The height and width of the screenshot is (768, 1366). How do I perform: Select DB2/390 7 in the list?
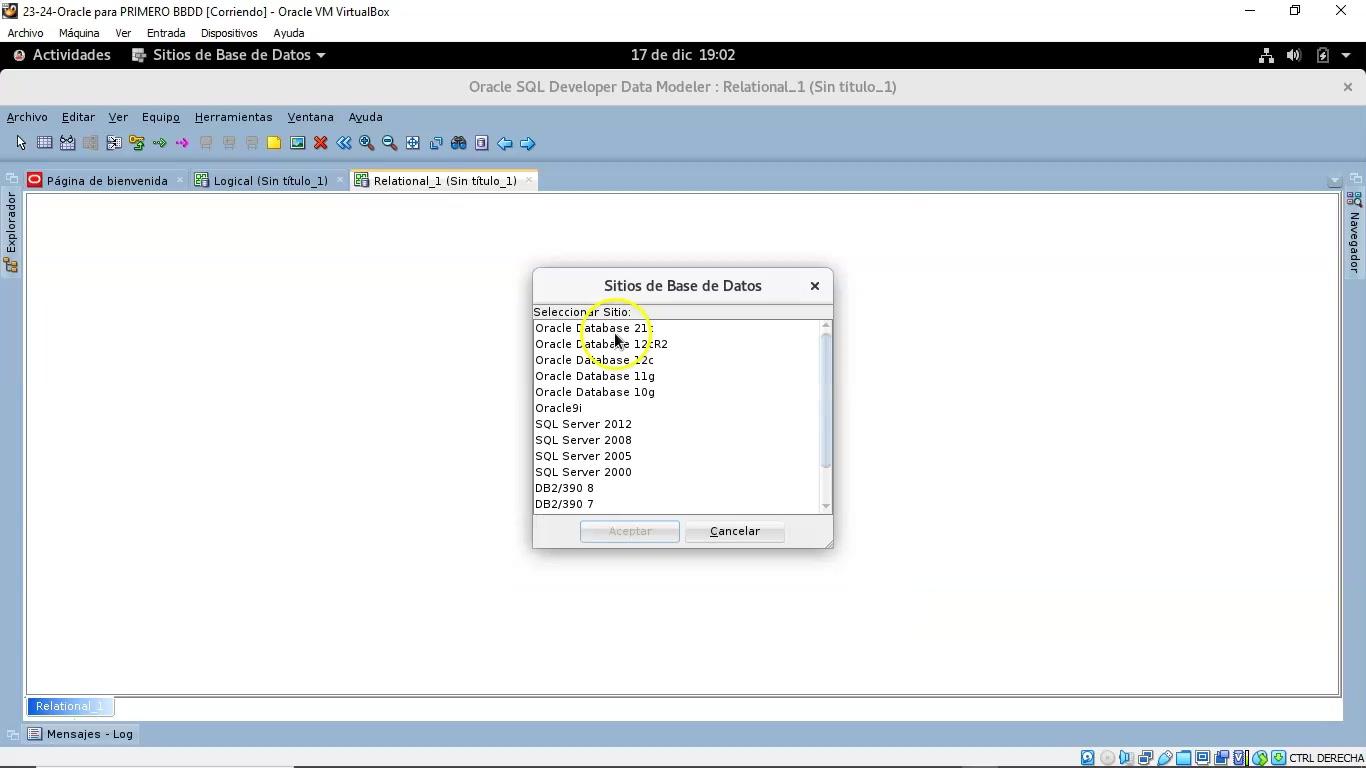pyautogui.click(x=676, y=504)
